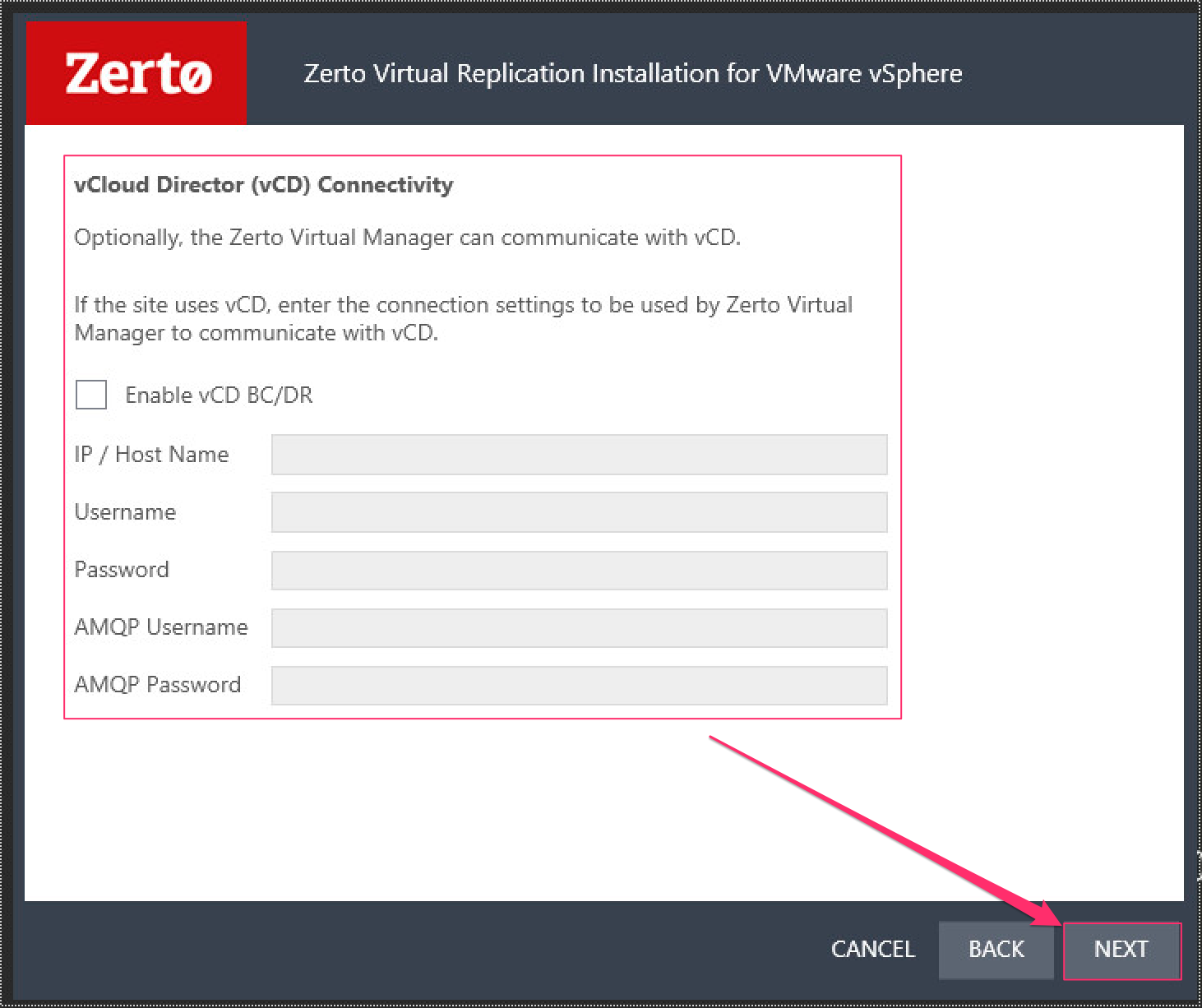Click the Password label text
Image resolution: width=1202 pixels, height=1008 pixels.
(122, 569)
